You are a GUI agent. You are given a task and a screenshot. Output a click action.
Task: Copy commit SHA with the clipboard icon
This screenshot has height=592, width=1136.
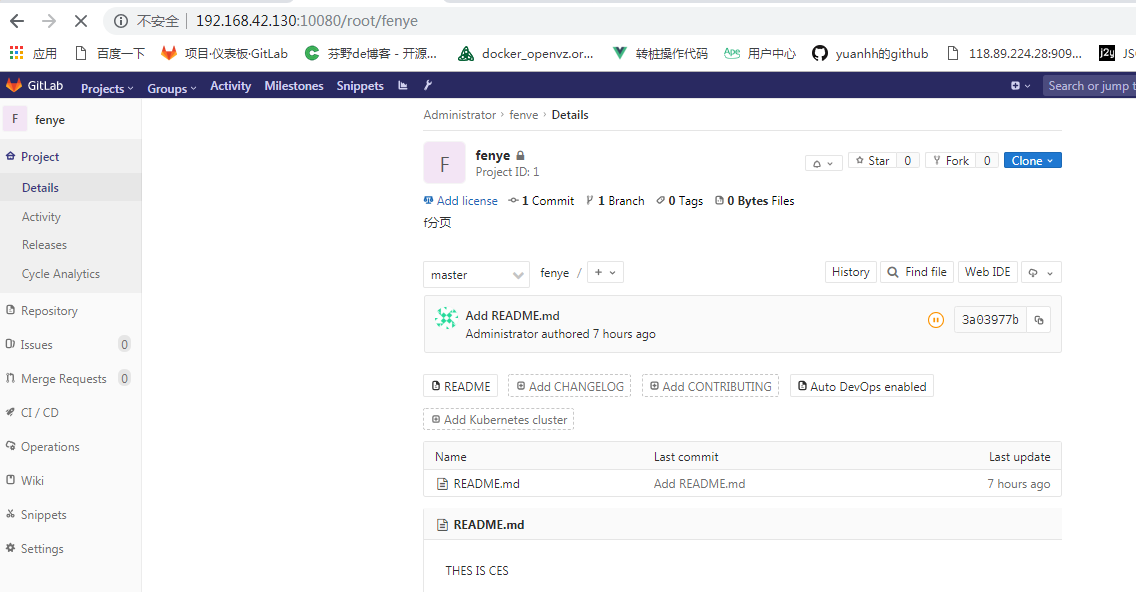pos(1039,320)
